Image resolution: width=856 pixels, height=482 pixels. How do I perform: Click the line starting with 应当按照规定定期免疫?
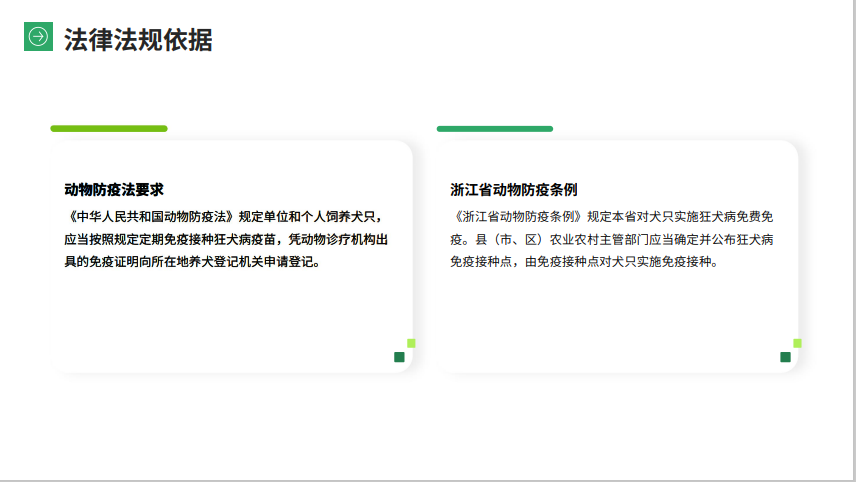(x=226, y=239)
